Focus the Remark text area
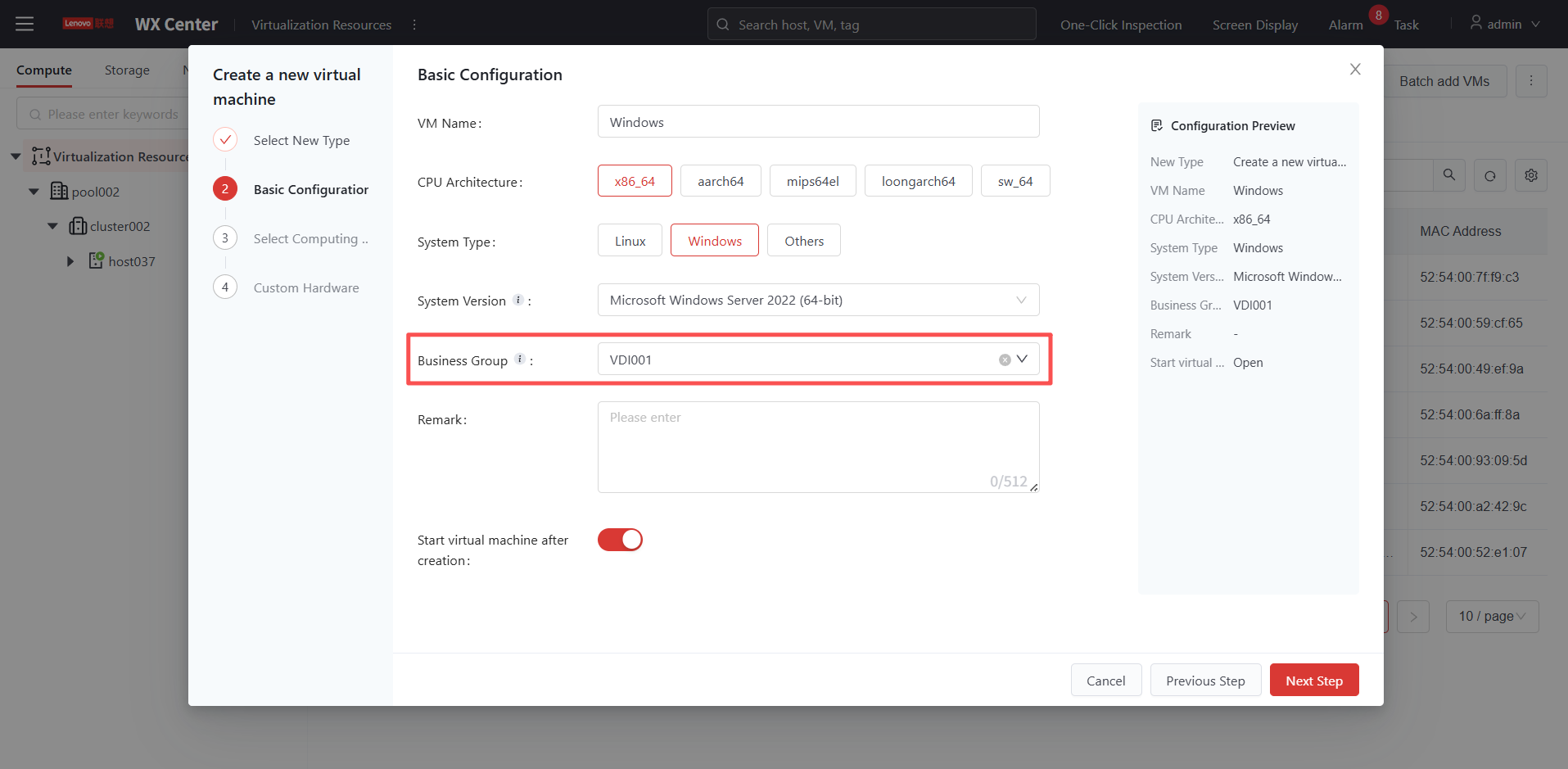Screen dimensions: 1568x769 click(818, 447)
